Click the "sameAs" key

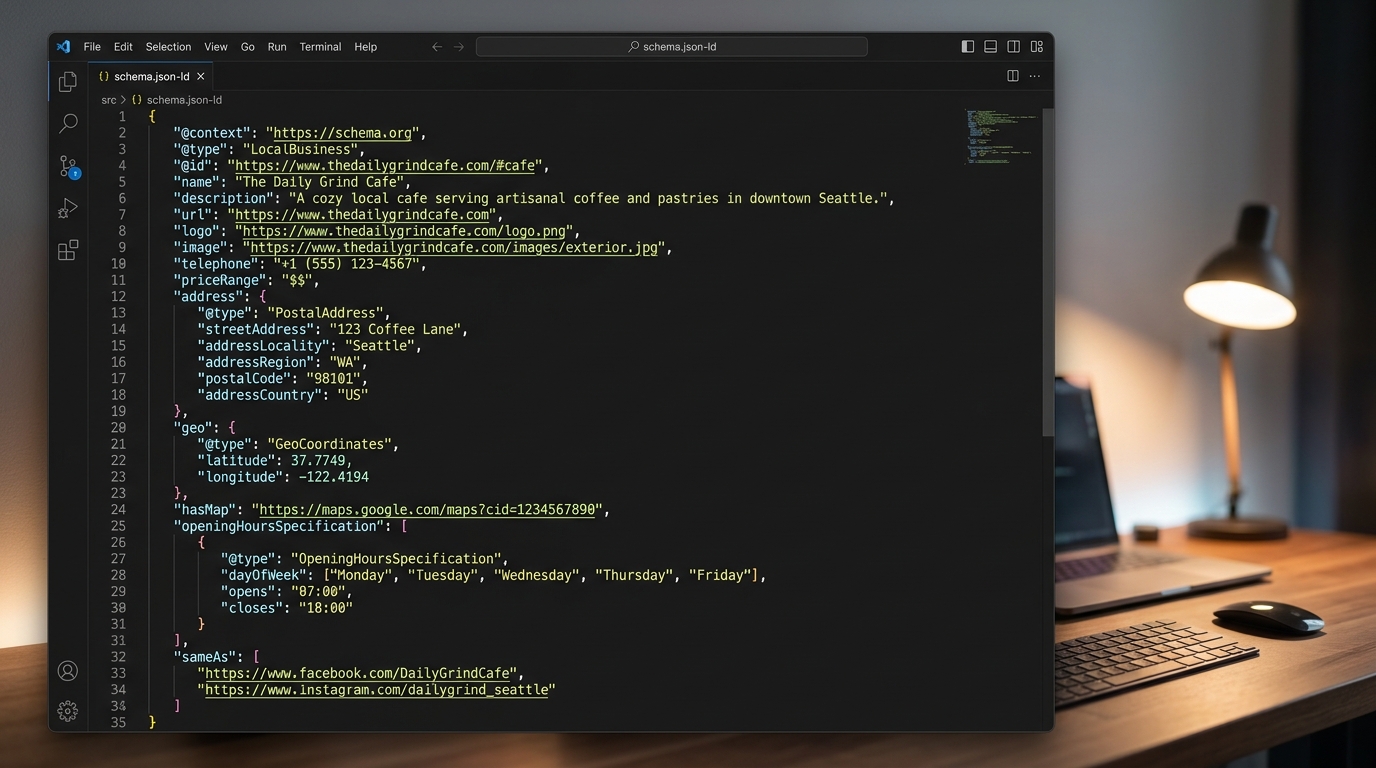pyautogui.click(x=207, y=657)
